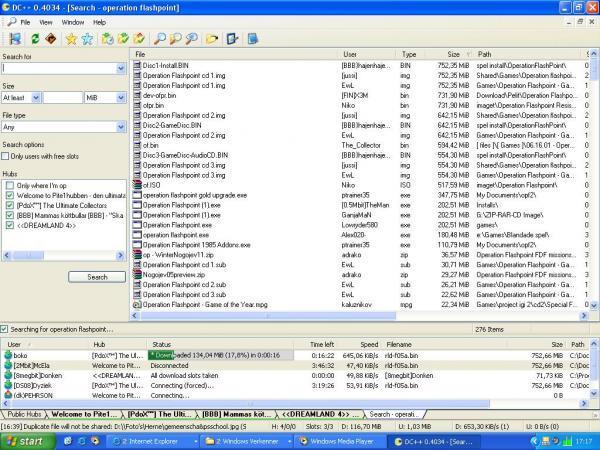Screen dimensions: 600x450
Task: Click the user icon next to [DS08]Dyziek
Action: (x=8, y=385)
